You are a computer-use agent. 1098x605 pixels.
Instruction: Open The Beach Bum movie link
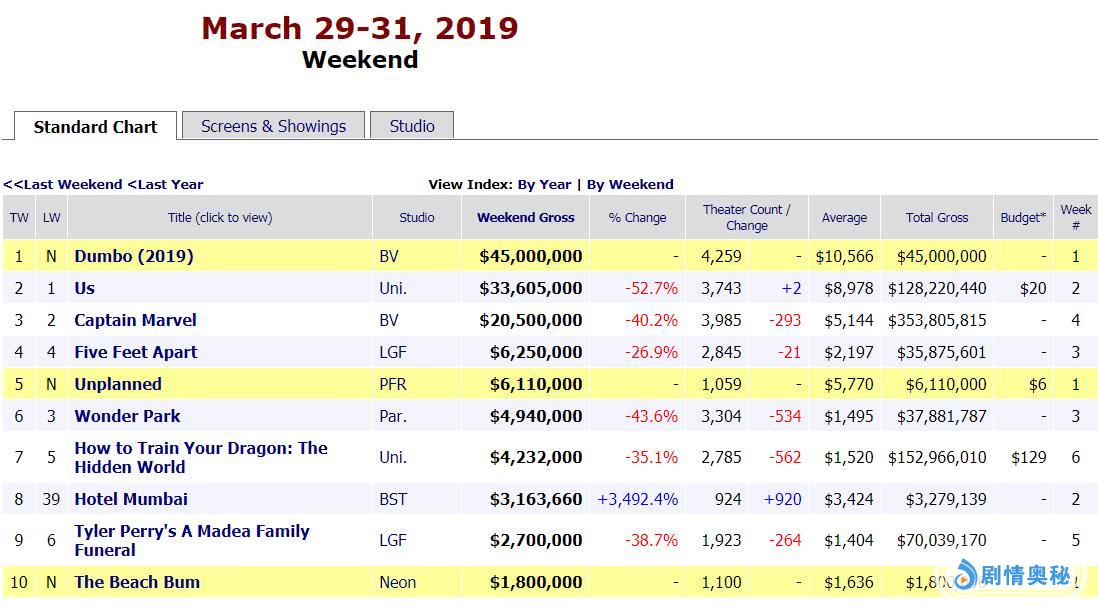pyautogui.click(x=137, y=582)
